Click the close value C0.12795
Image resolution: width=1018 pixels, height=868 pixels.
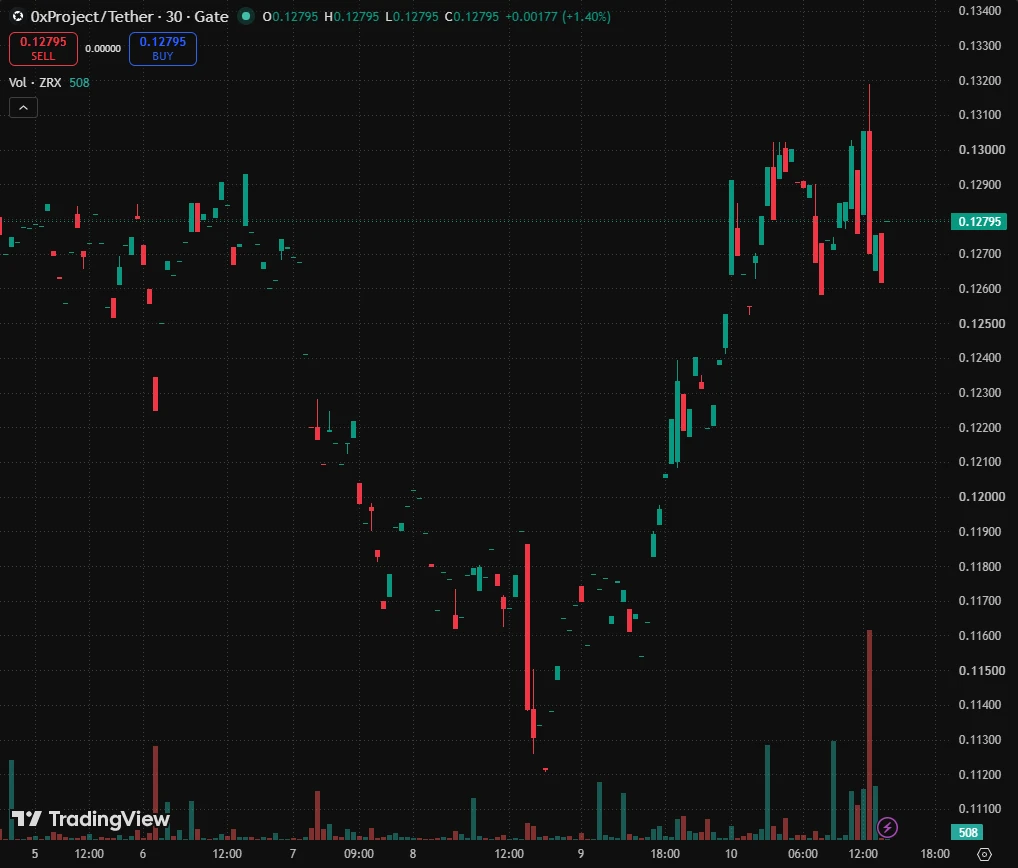471,16
